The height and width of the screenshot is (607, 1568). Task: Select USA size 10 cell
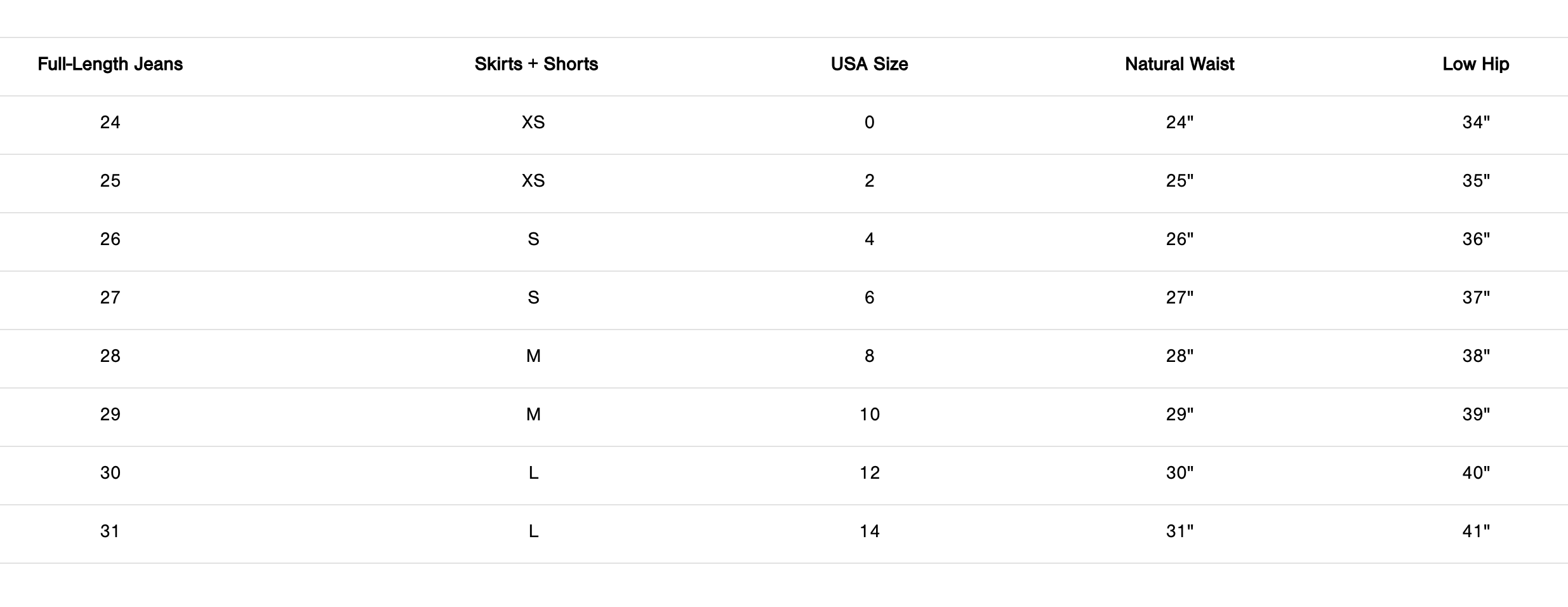coord(869,415)
